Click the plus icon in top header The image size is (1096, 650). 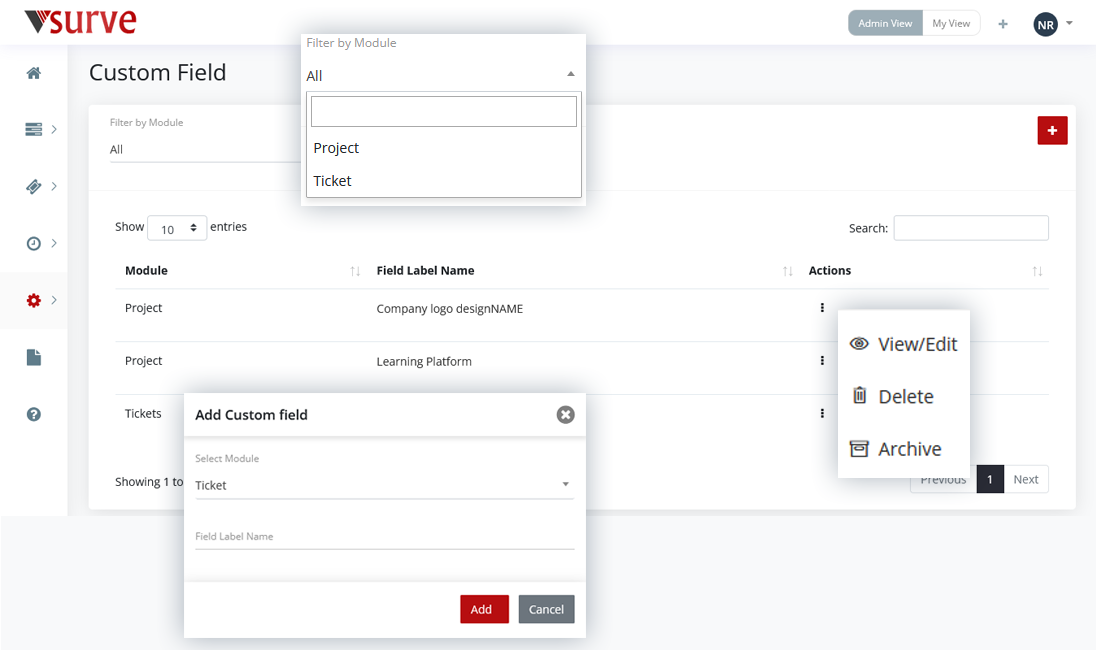(x=1003, y=24)
